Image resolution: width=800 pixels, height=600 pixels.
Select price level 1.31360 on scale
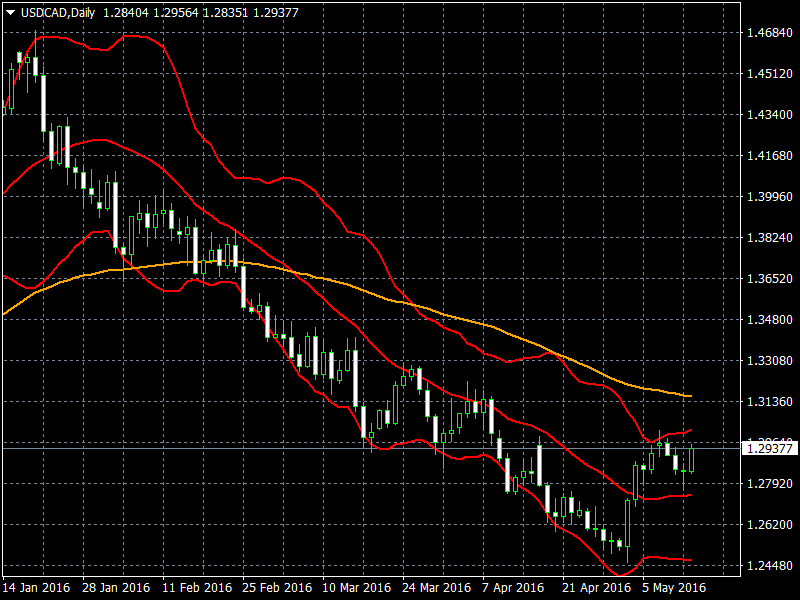coord(770,402)
